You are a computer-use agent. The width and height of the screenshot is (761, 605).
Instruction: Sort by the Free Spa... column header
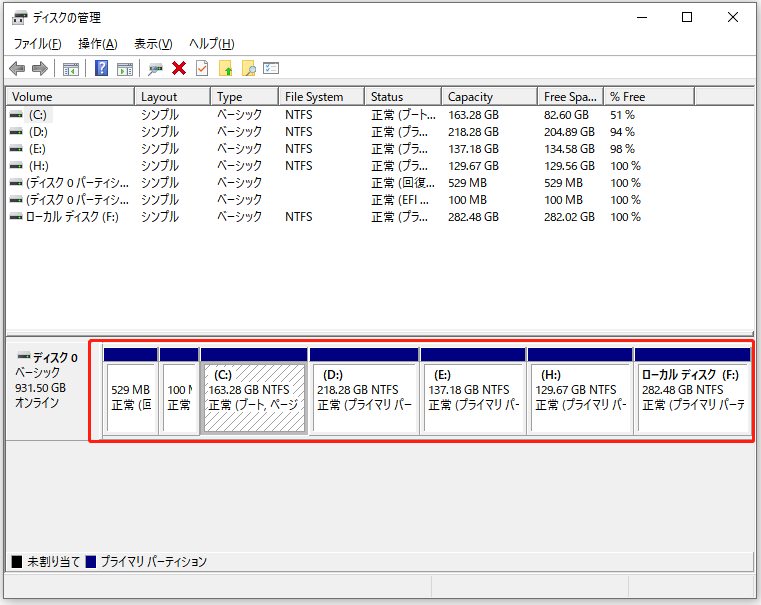[570, 97]
